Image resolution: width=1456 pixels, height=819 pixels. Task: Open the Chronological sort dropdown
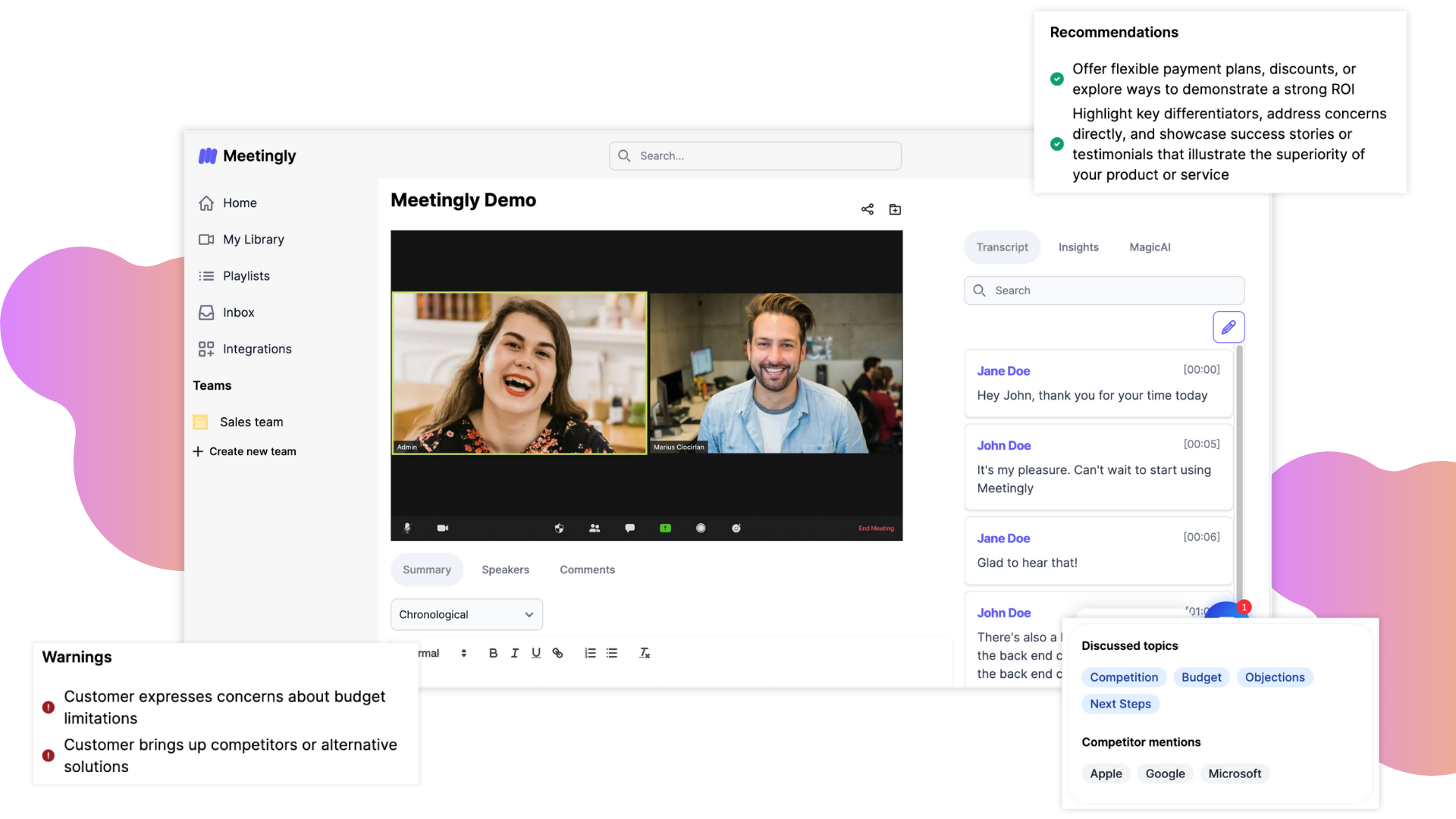coord(466,614)
